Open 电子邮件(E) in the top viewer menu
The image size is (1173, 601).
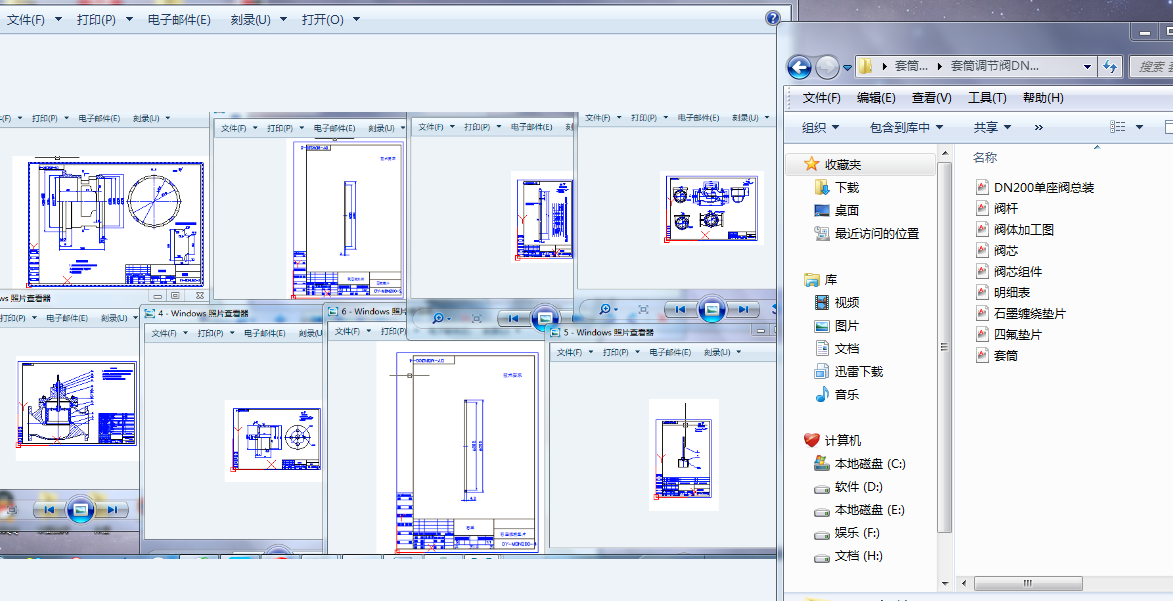point(180,19)
